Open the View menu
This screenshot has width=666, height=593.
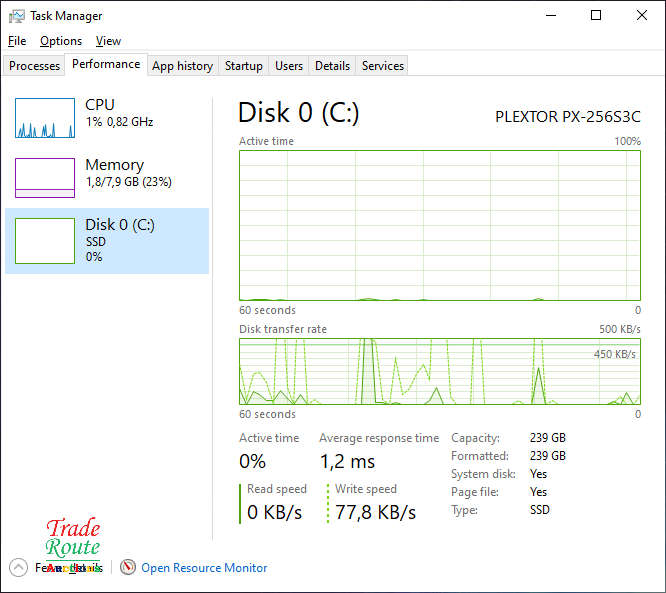(108, 41)
